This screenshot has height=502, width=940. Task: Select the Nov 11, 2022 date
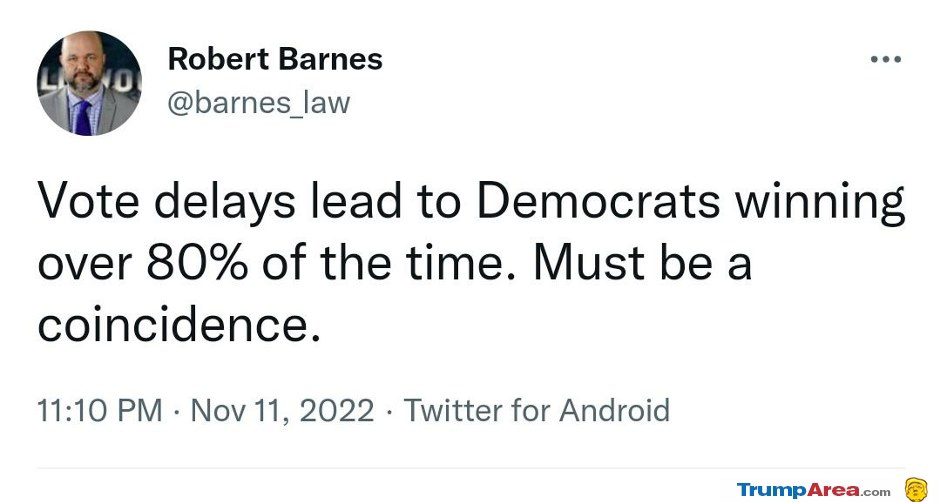282,411
